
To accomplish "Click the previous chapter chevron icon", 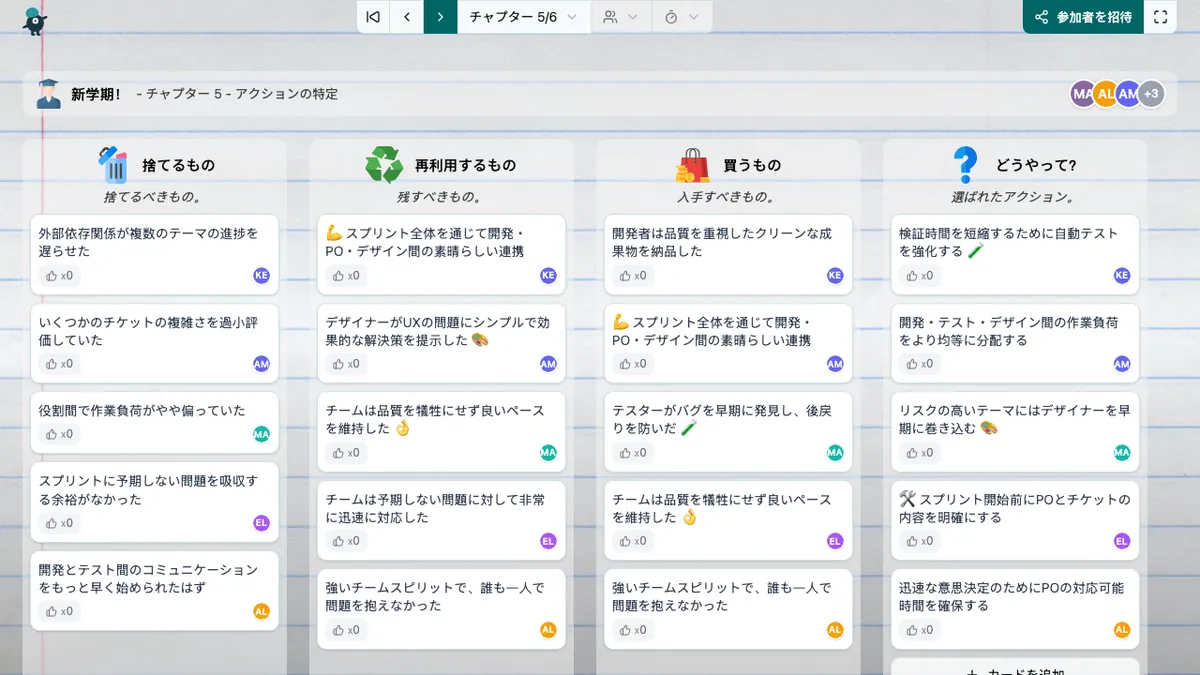I will pos(407,17).
